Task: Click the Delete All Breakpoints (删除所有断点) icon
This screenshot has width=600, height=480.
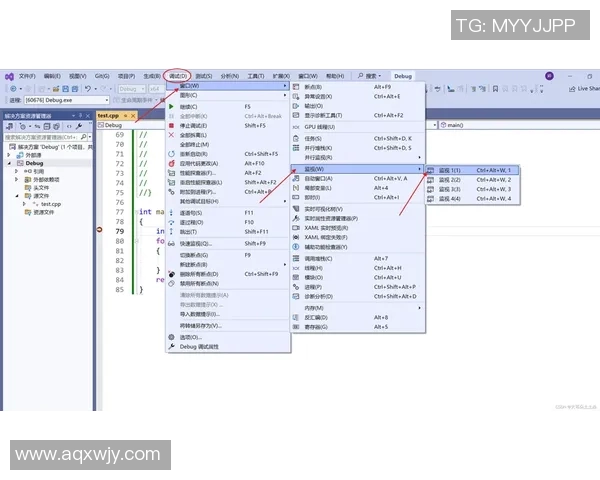Action: pos(171,273)
